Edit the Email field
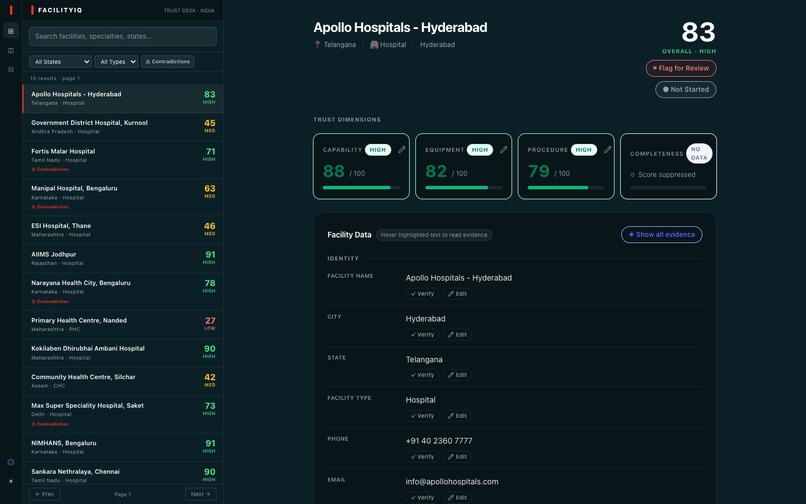The height and width of the screenshot is (504, 806). 457,497
